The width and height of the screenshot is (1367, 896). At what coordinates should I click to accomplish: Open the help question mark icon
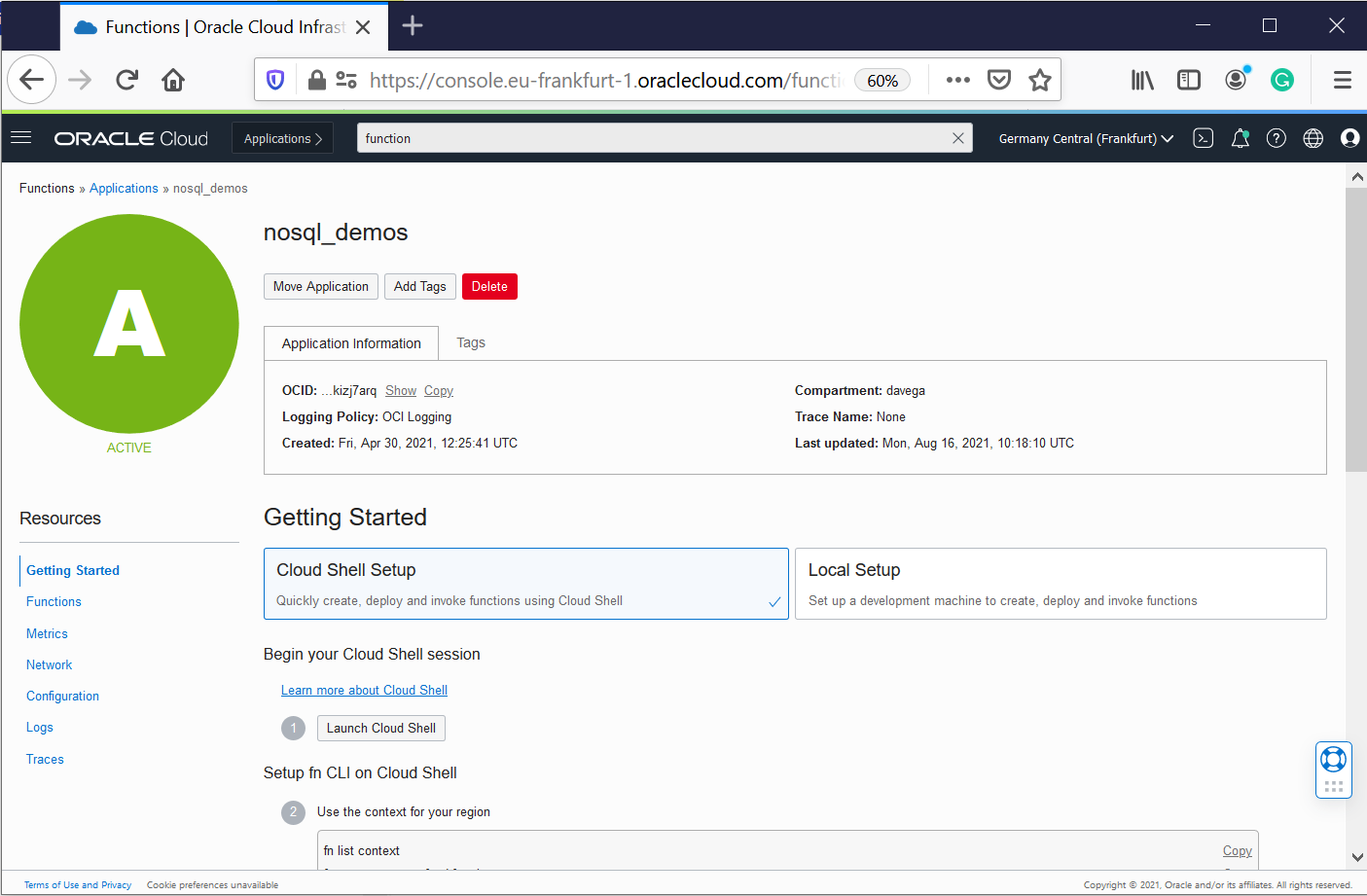click(x=1277, y=138)
